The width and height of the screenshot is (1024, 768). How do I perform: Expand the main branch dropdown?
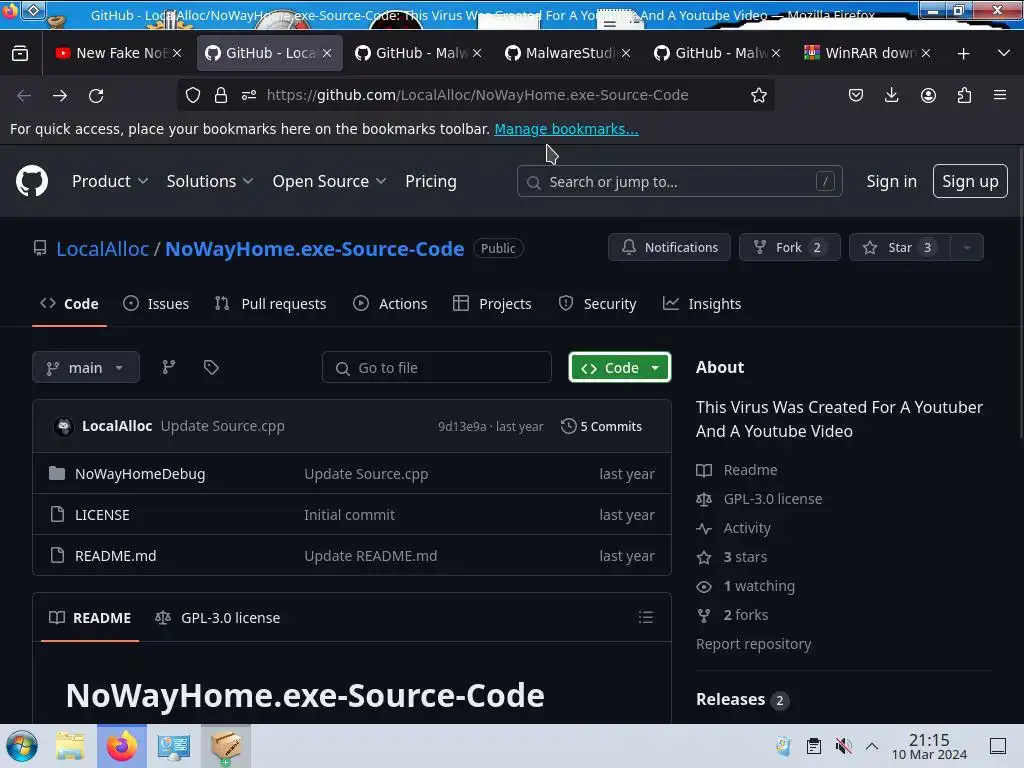[x=86, y=368]
